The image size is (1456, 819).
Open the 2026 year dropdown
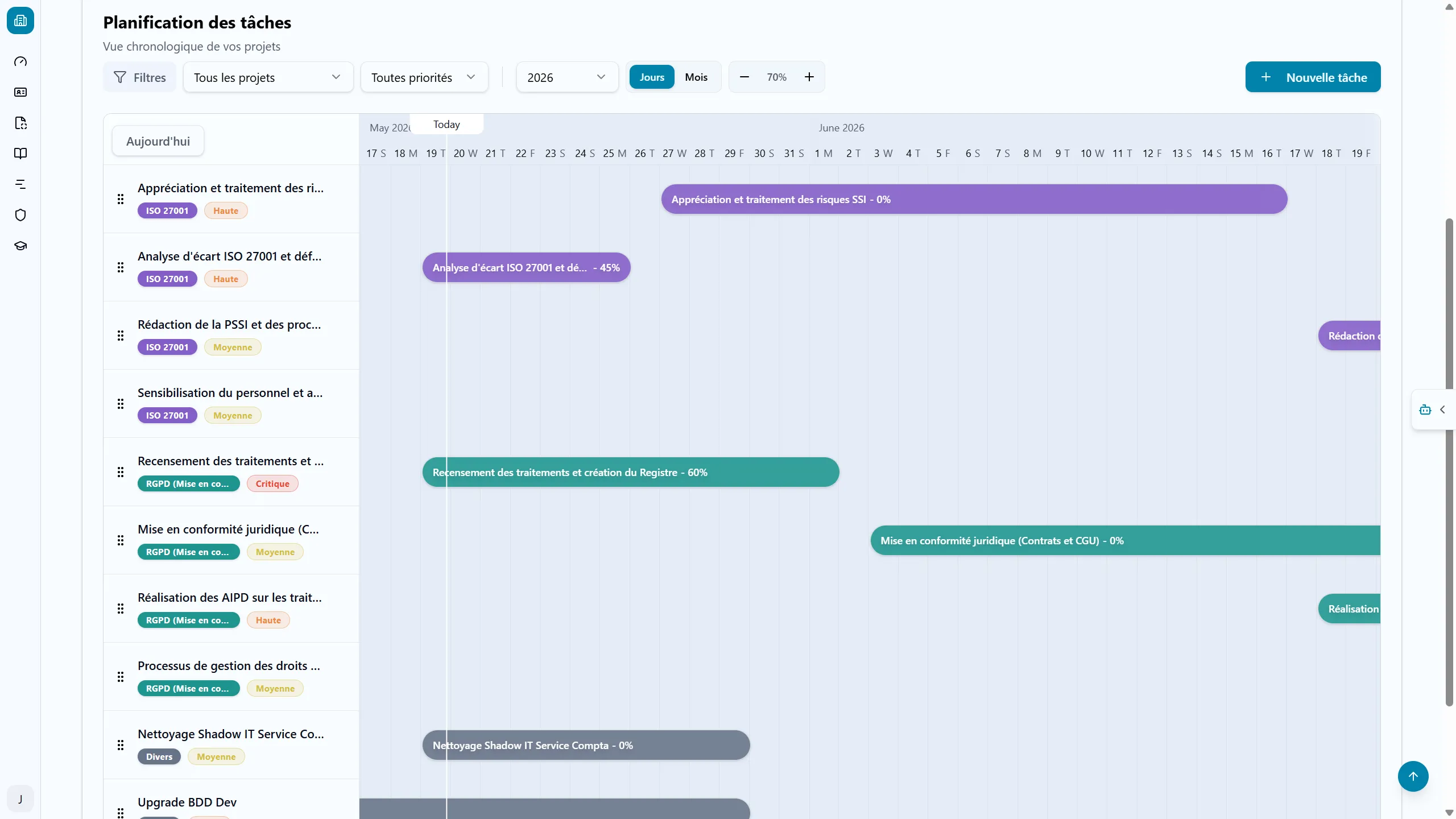[567, 77]
